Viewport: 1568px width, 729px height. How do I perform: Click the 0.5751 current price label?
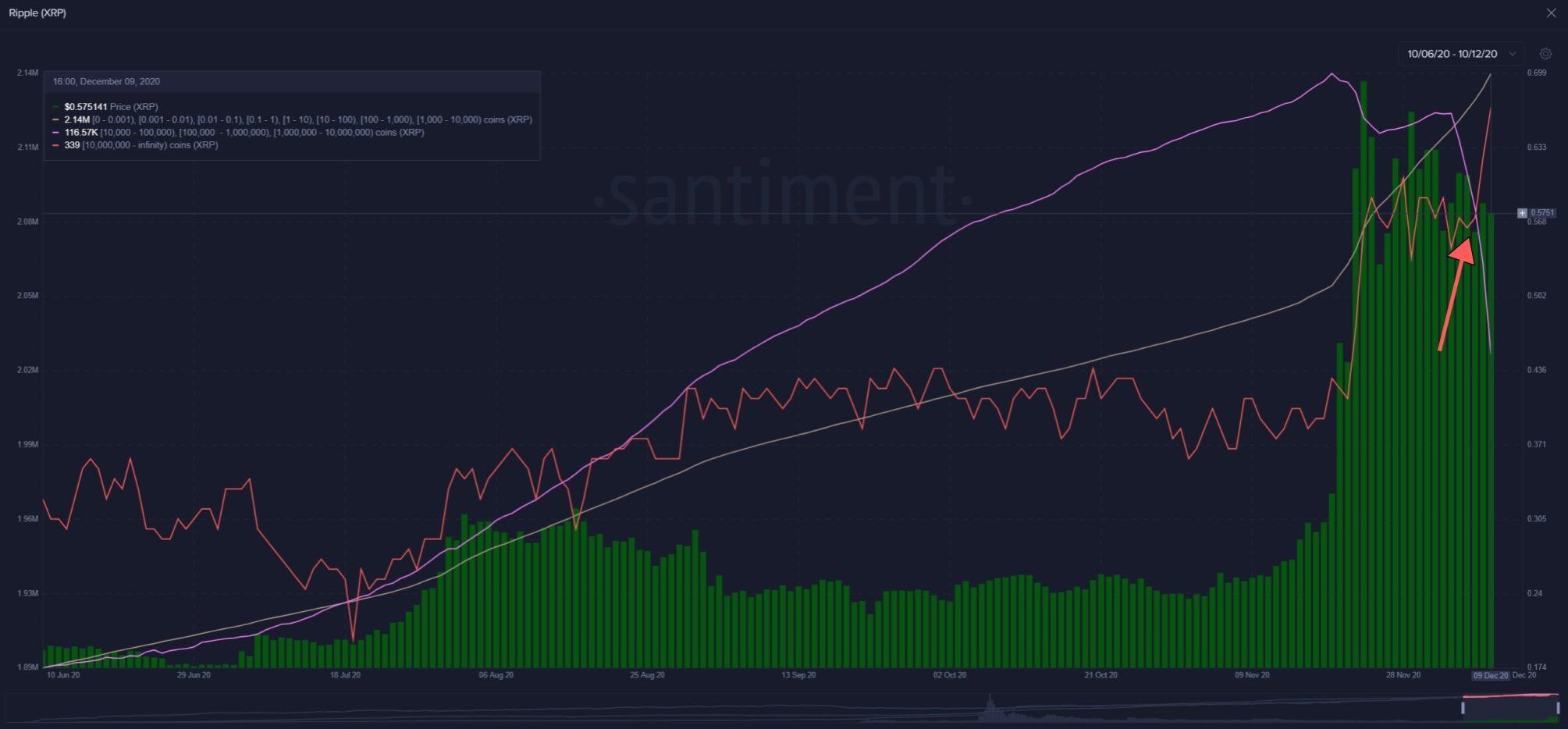point(1541,212)
